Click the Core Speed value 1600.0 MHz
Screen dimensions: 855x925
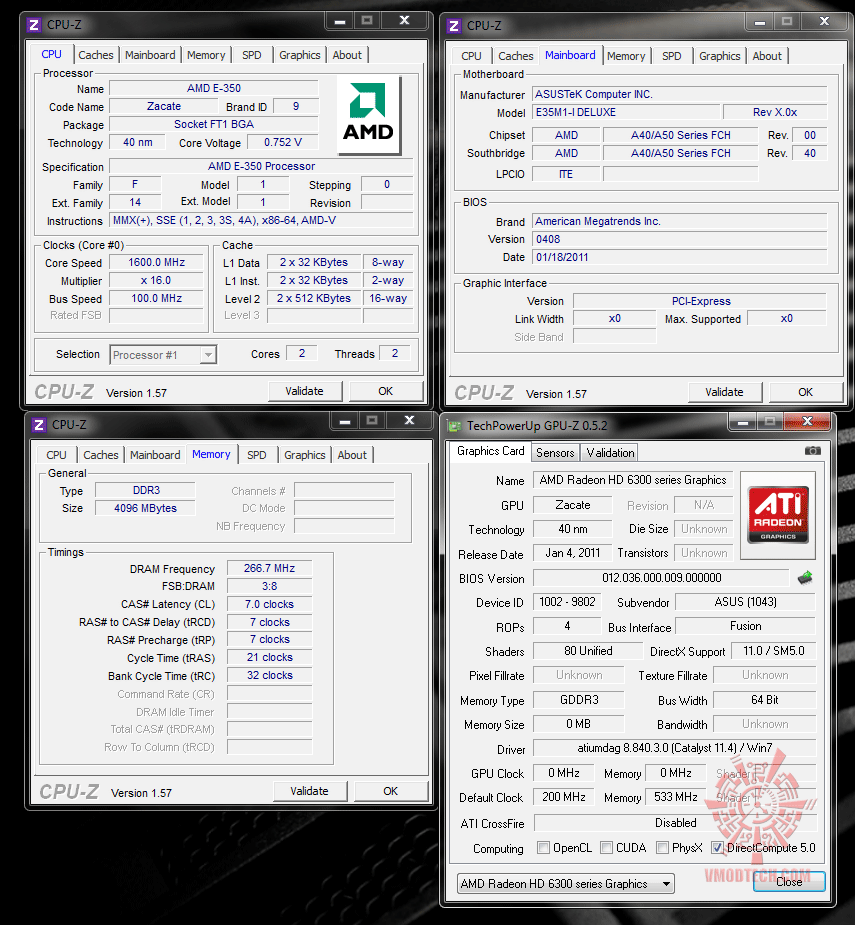(x=156, y=263)
